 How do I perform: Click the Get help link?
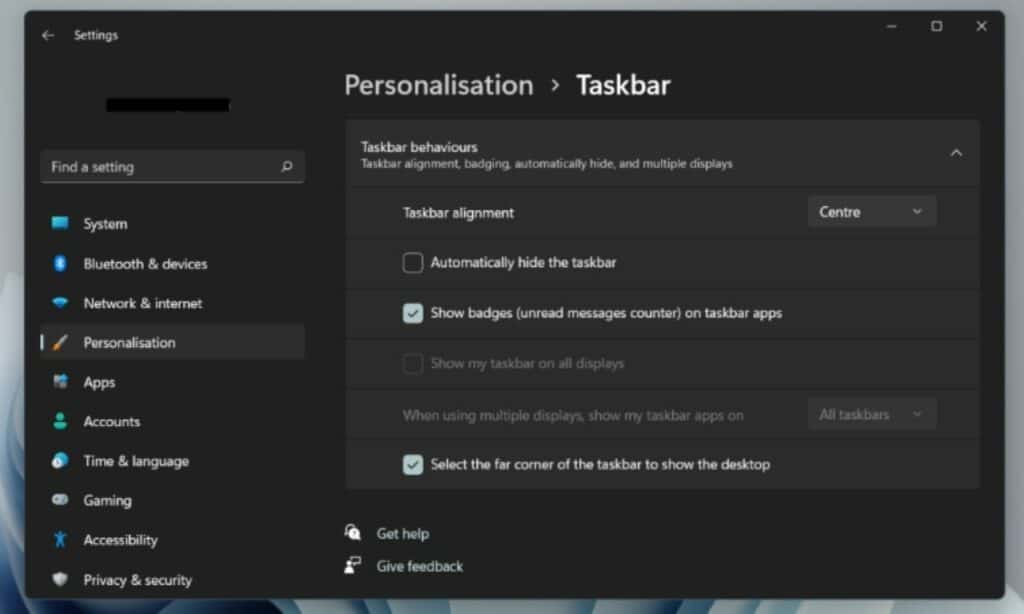coord(403,533)
